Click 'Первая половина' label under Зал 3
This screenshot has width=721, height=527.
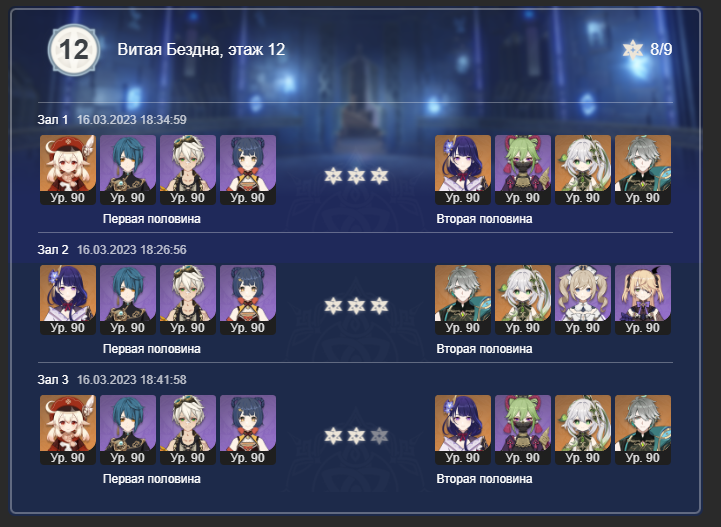point(152,479)
